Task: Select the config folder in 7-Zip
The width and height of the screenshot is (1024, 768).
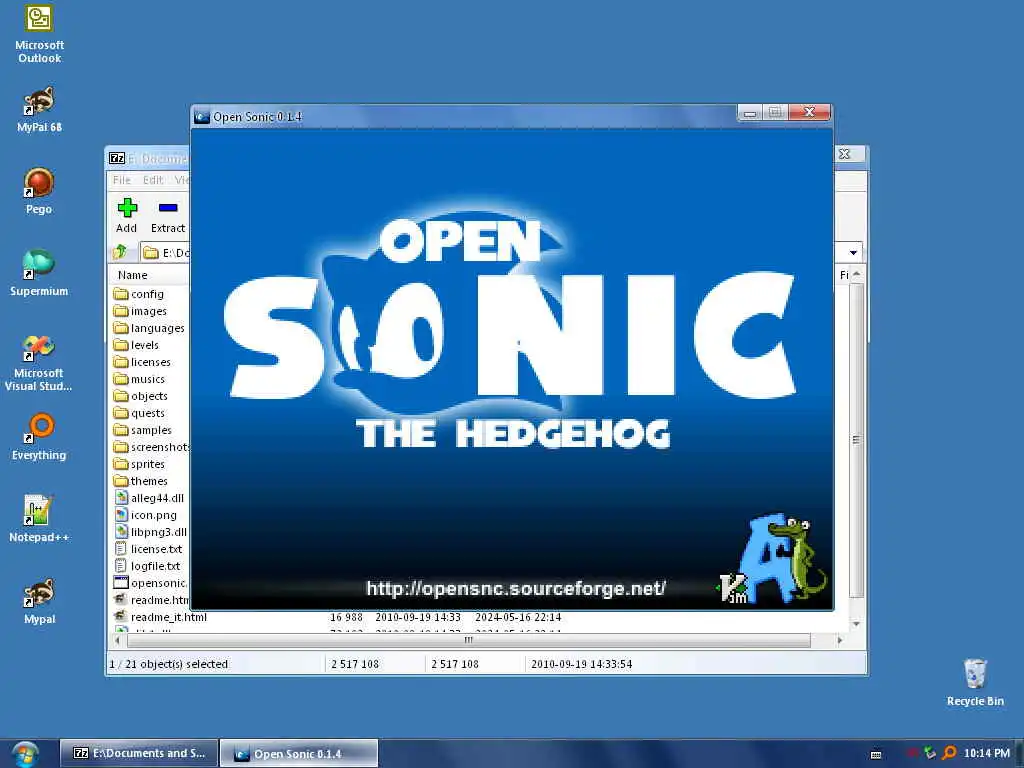Action: coord(138,294)
